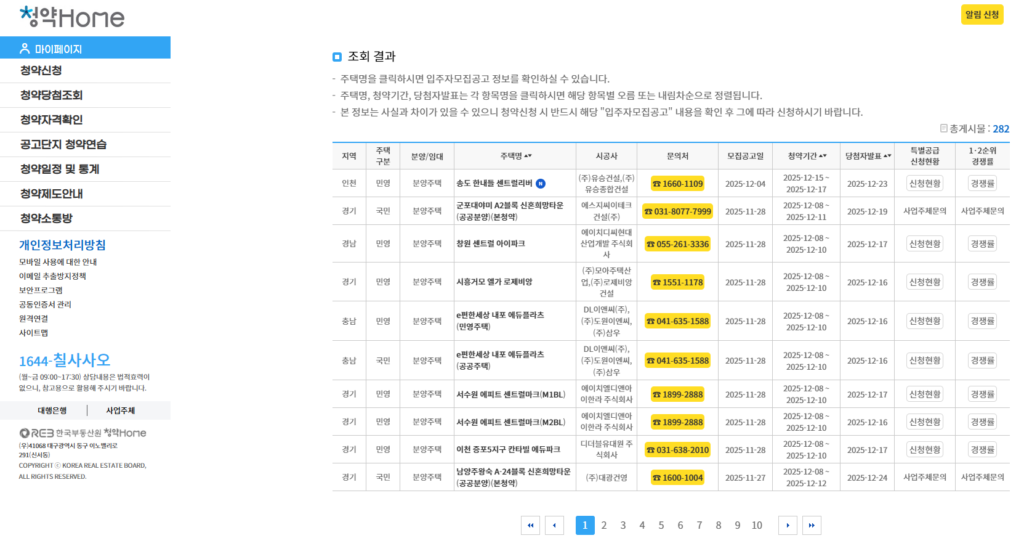Click the 모집공고일 column header

745,157
